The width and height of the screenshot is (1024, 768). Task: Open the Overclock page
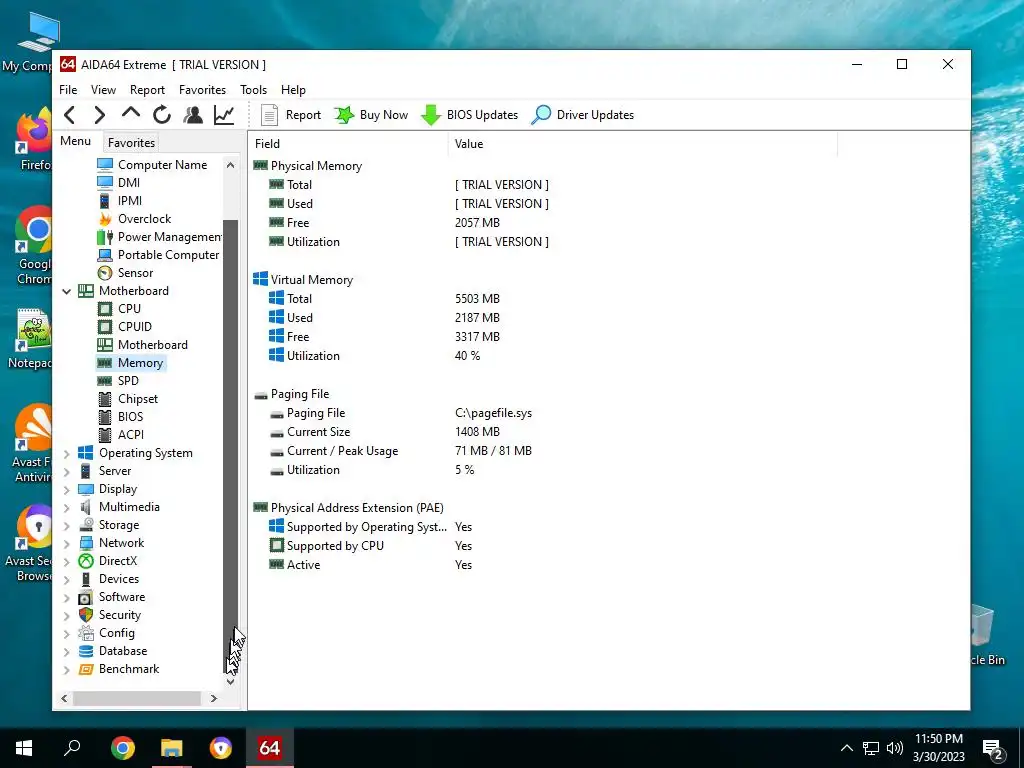click(134, 219)
